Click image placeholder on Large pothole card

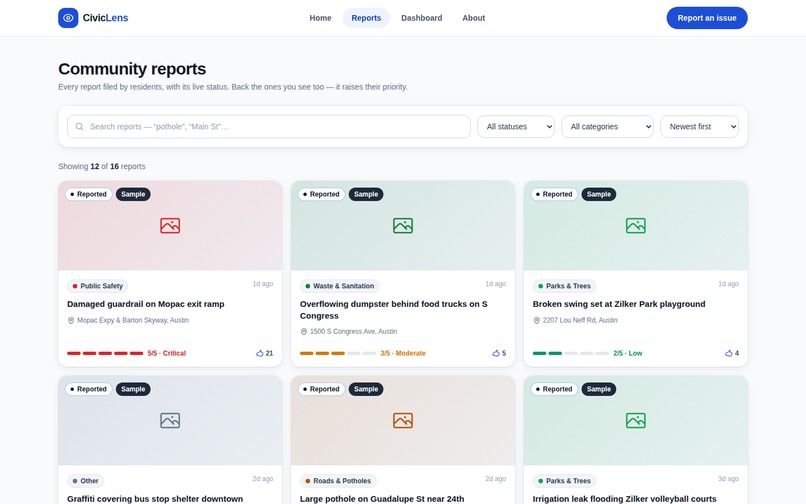click(402, 420)
